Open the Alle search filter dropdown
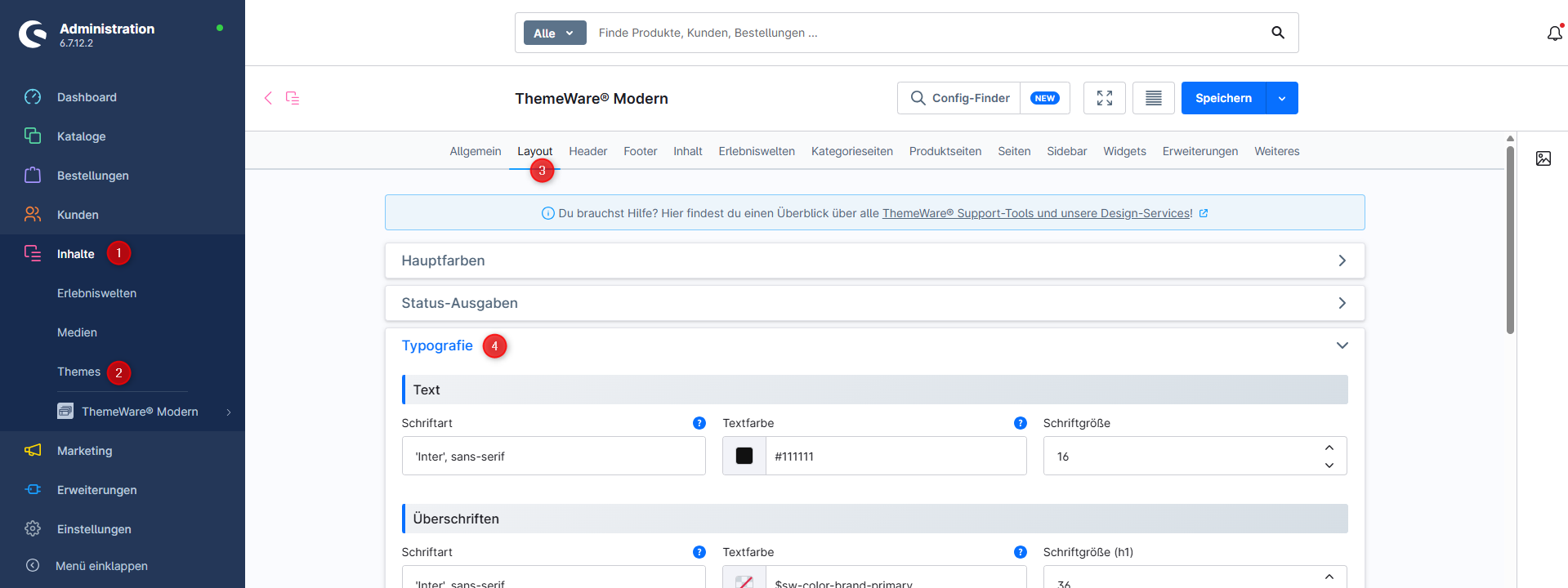Screen dimensions: 1568x588 [x=555, y=33]
